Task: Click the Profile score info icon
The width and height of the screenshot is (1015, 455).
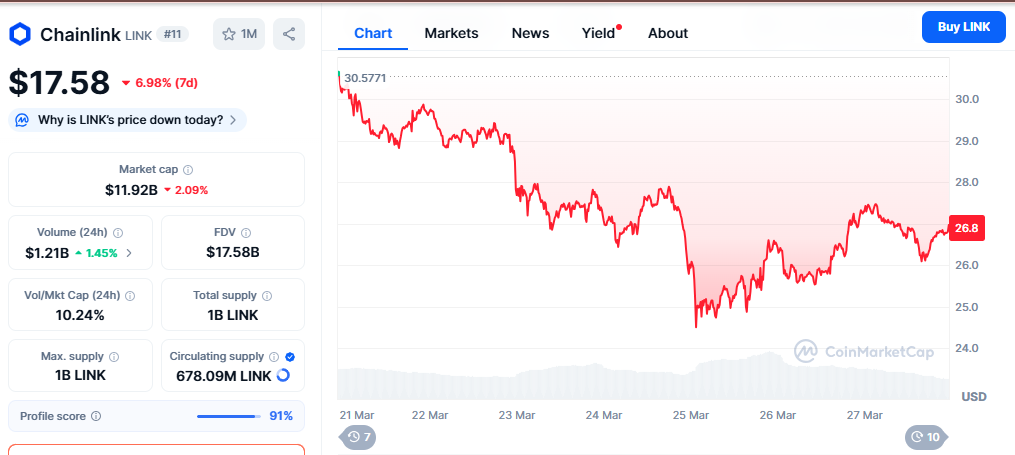Action: point(96,416)
